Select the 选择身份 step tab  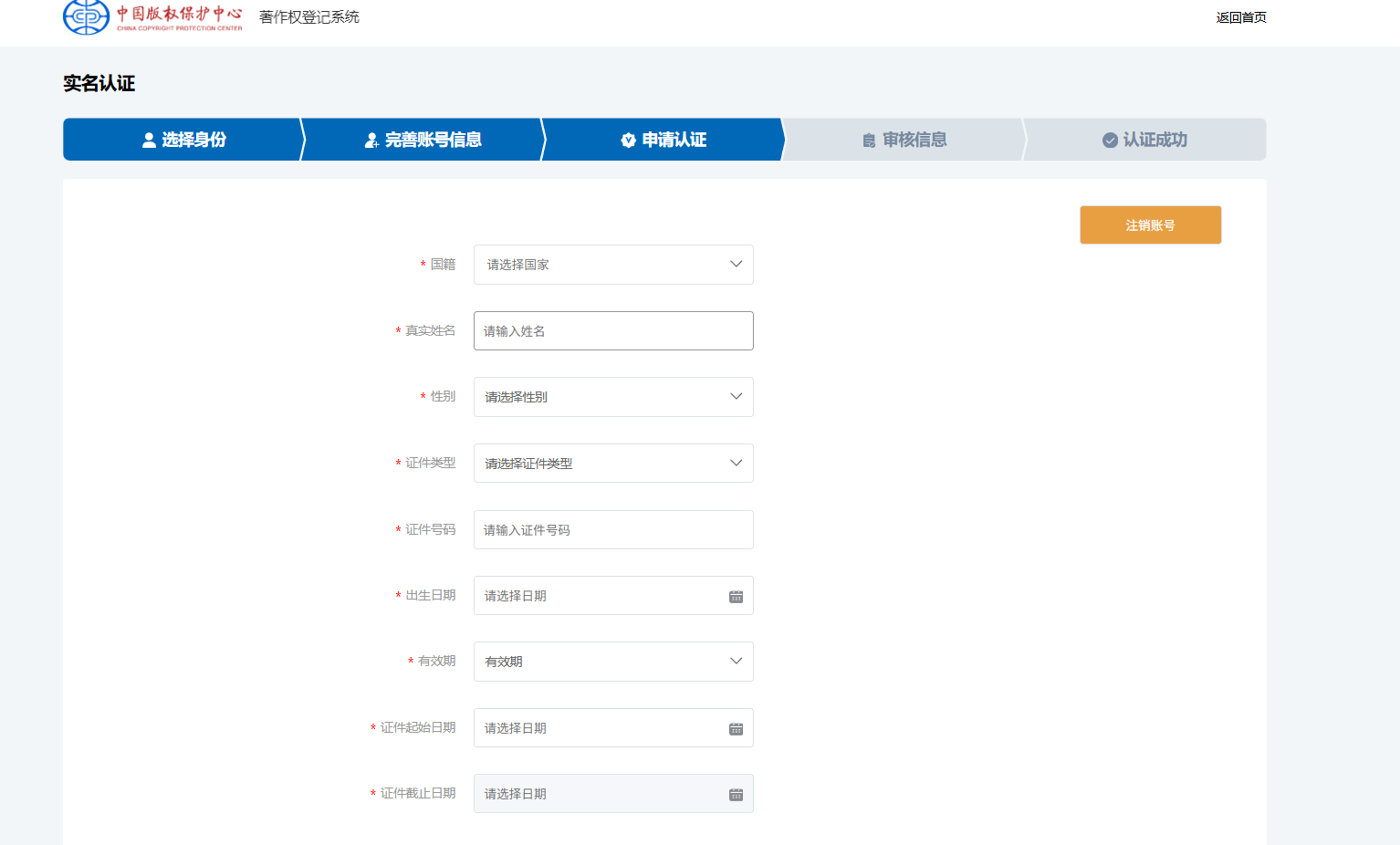pos(183,140)
